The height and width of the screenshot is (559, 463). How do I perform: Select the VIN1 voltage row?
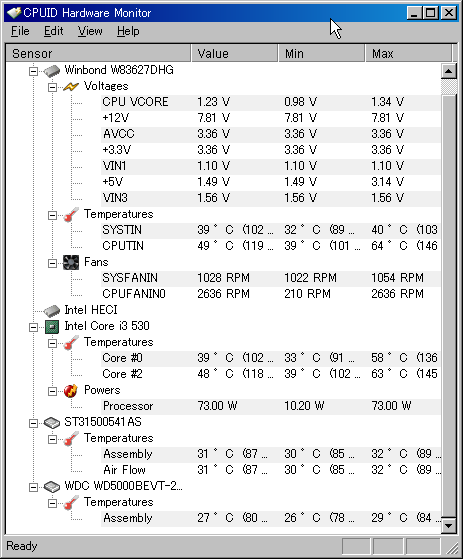pyautogui.click(x=271, y=166)
